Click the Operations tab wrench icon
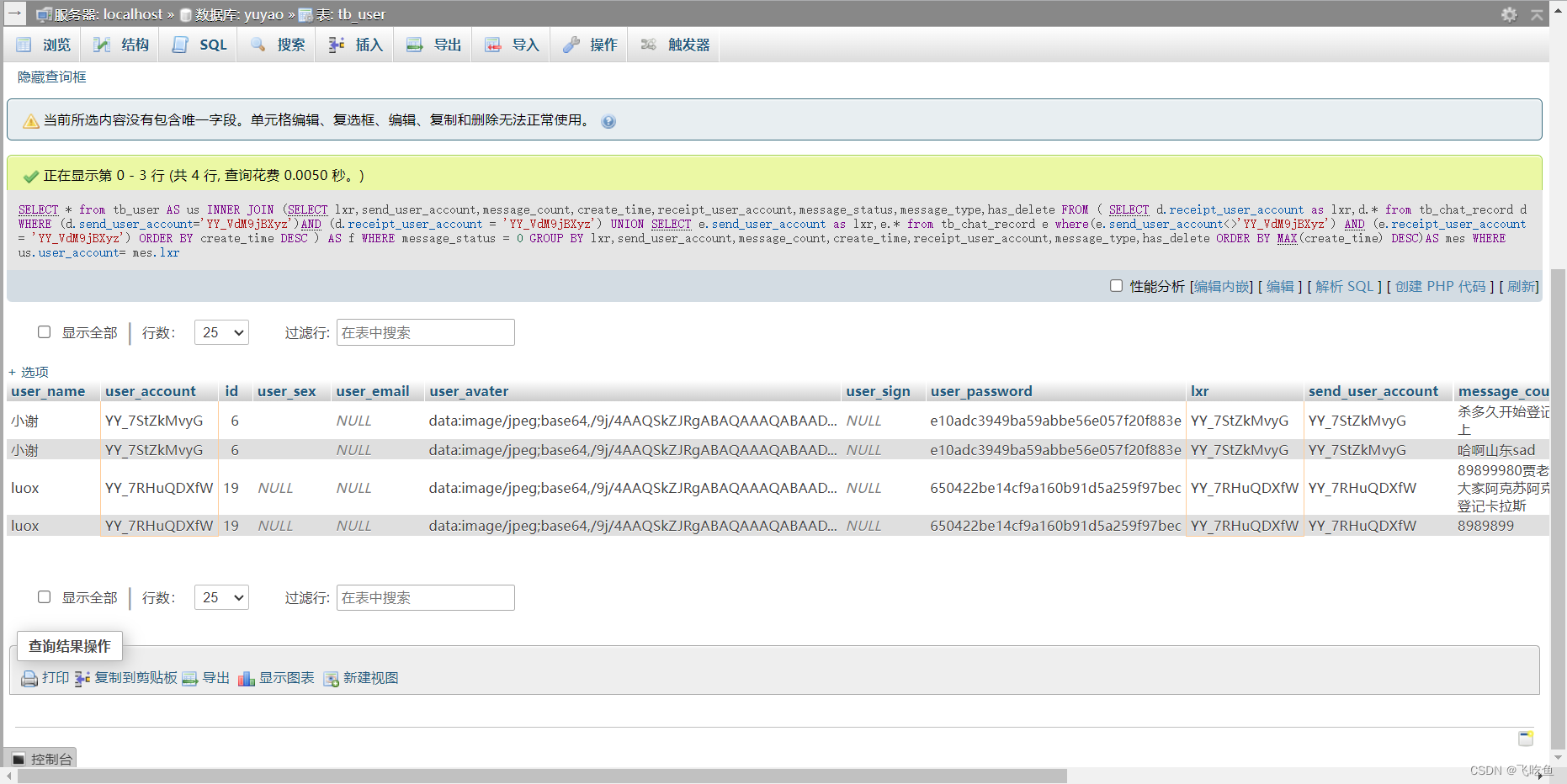The height and width of the screenshot is (784, 1567). [571, 45]
